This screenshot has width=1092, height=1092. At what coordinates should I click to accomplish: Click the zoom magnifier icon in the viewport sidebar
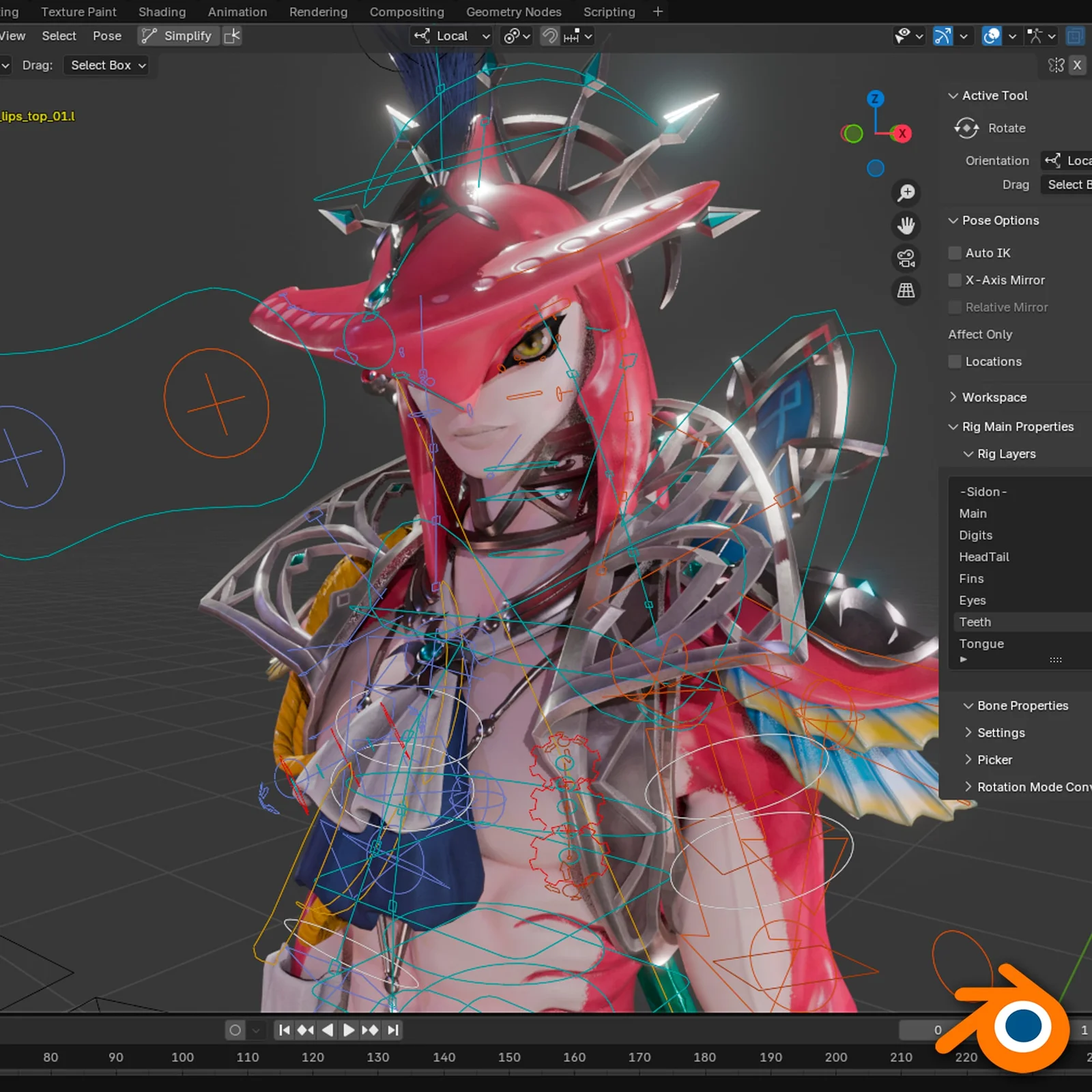906,192
